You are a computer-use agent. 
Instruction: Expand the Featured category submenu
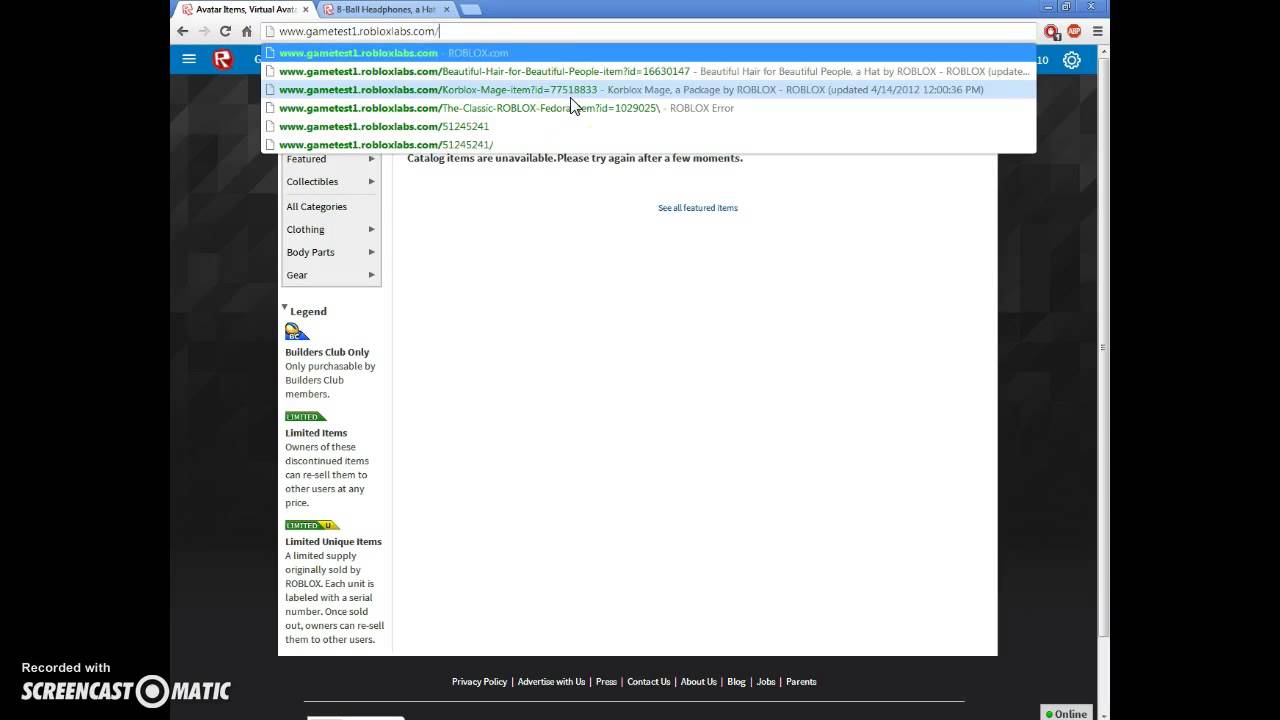point(331,159)
